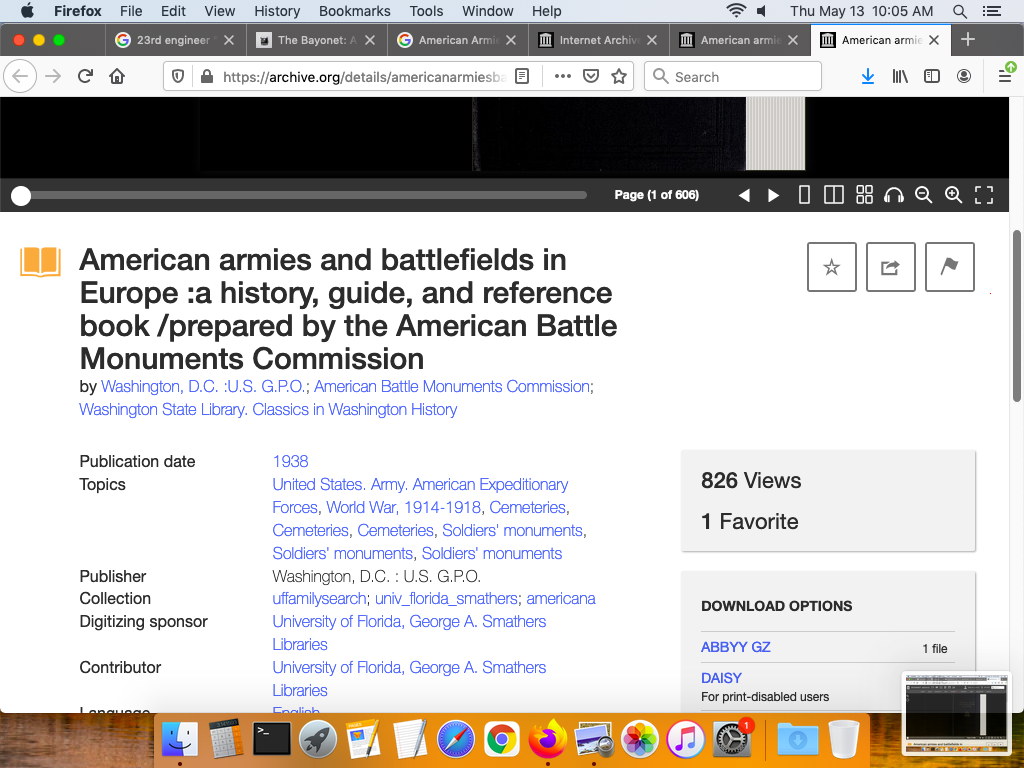Open the Bookmarks menu
Screen dimensions: 1024x768
tap(354, 11)
